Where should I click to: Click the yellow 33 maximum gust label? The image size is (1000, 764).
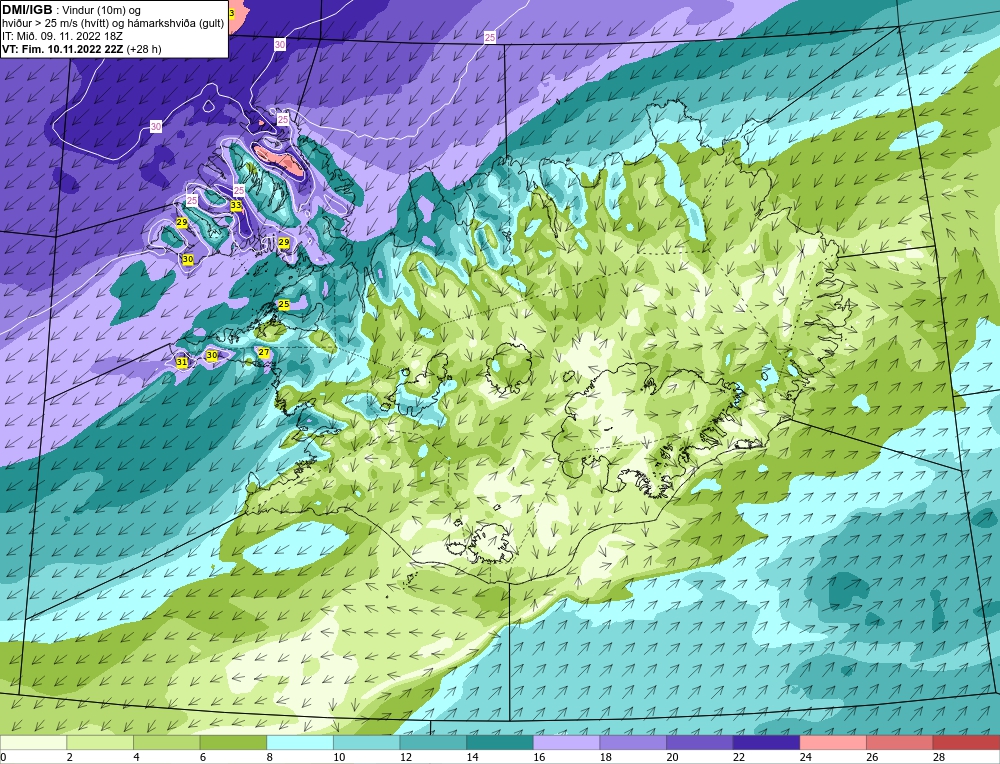click(236, 205)
